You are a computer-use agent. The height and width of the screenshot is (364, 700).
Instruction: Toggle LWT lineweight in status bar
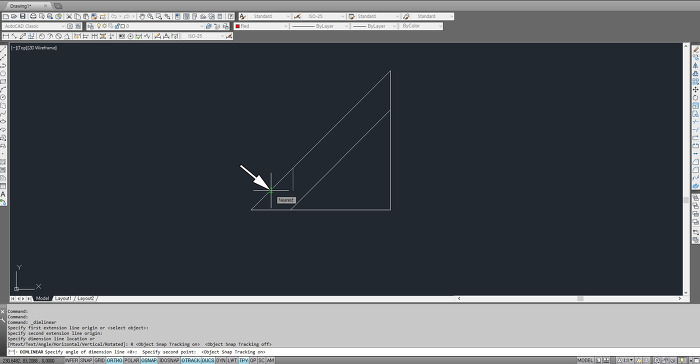pyautogui.click(x=232, y=360)
